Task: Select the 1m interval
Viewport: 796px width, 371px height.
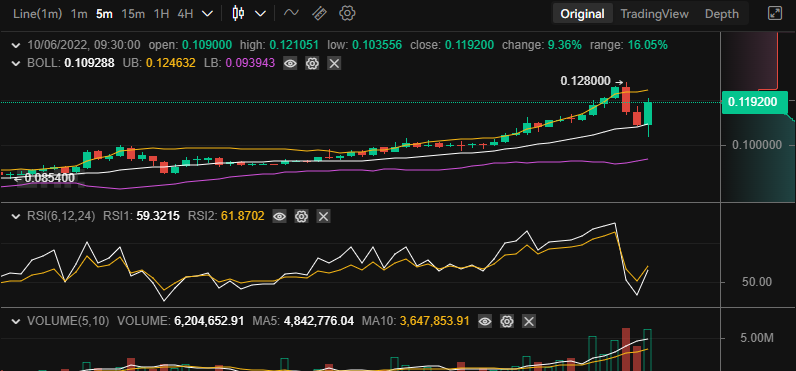Action: coord(79,14)
